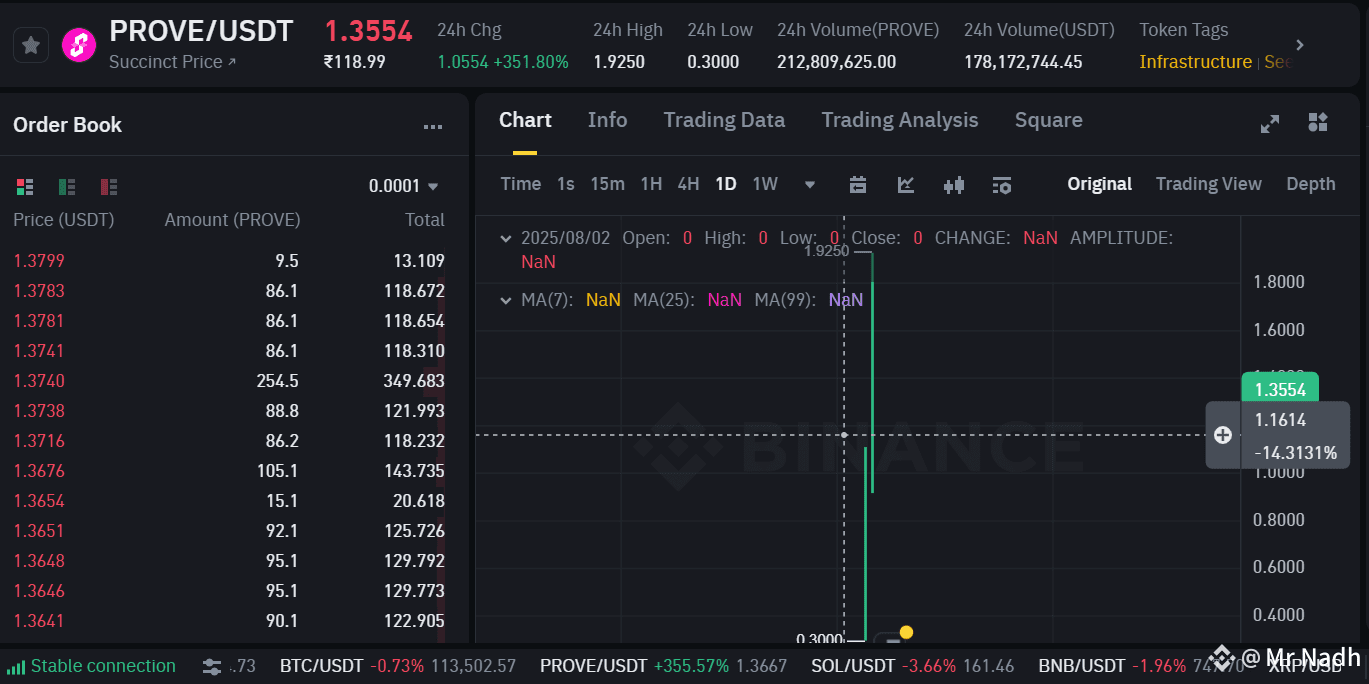1369x684 pixels.
Task: Select the 1s chart interval
Action: pyautogui.click(x=566, y=184)
